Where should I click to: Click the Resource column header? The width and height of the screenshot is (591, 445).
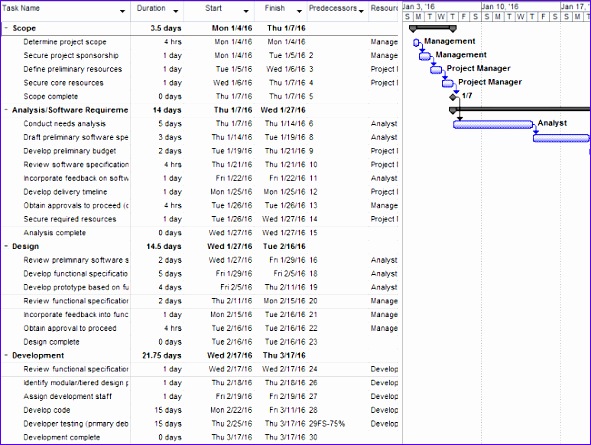384,8
